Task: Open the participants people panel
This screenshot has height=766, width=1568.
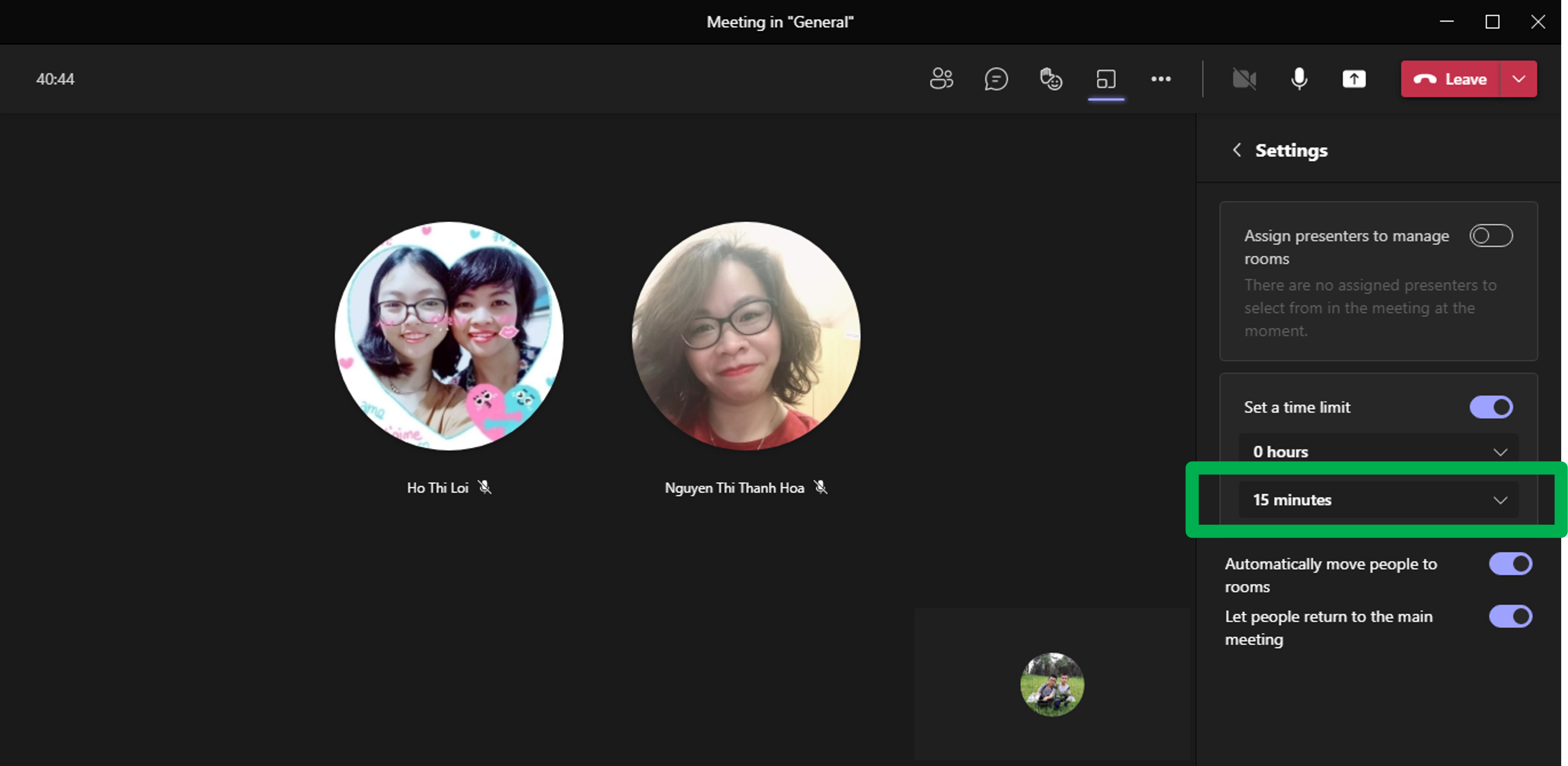Action: [x=941, y=79]
